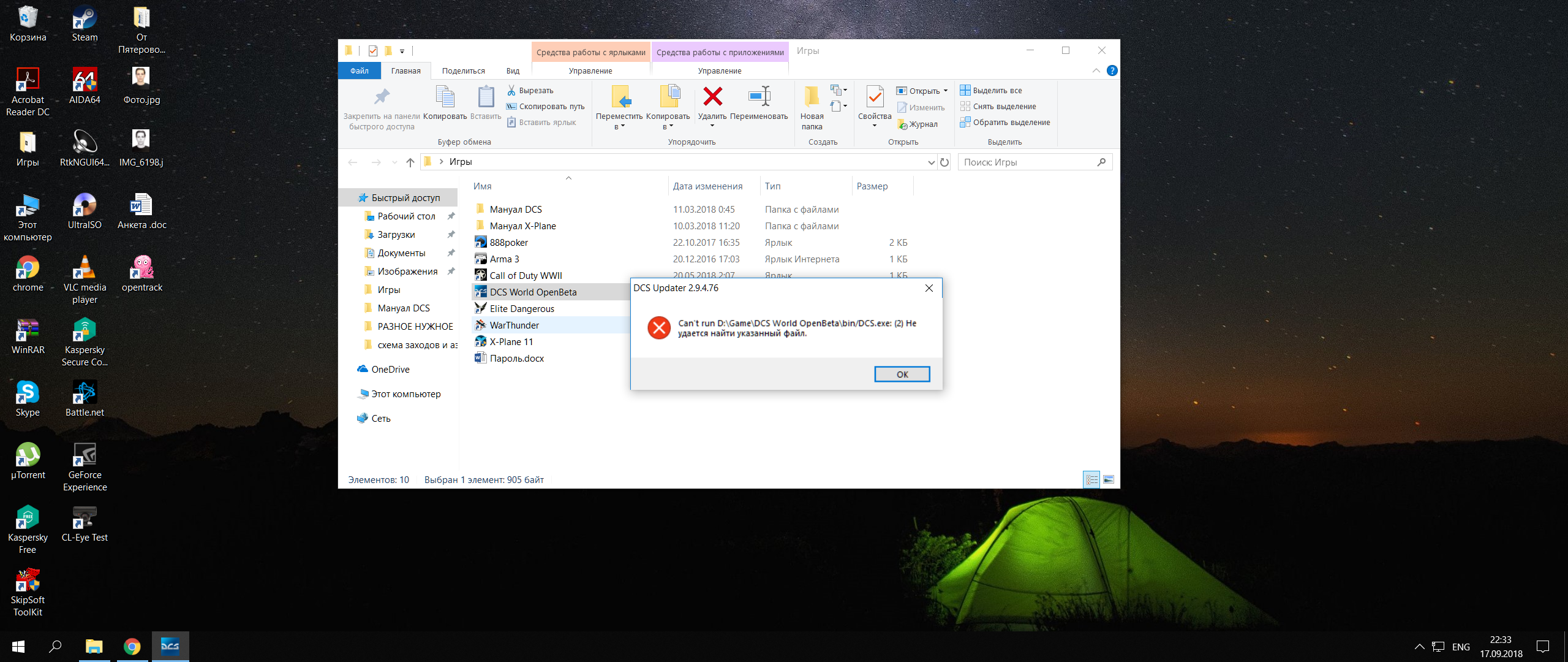
Task: Switch to the Главная tab
Action: click(406, 71)
